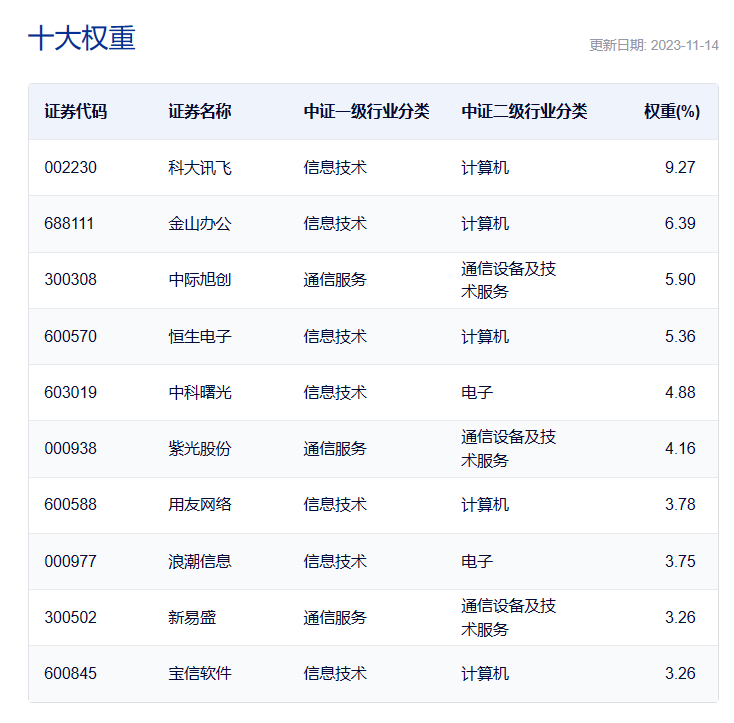The height and width of the screenshot is (723, 734).
Task: Click the 十大权重 heading
Action: [x=82, y=38]
